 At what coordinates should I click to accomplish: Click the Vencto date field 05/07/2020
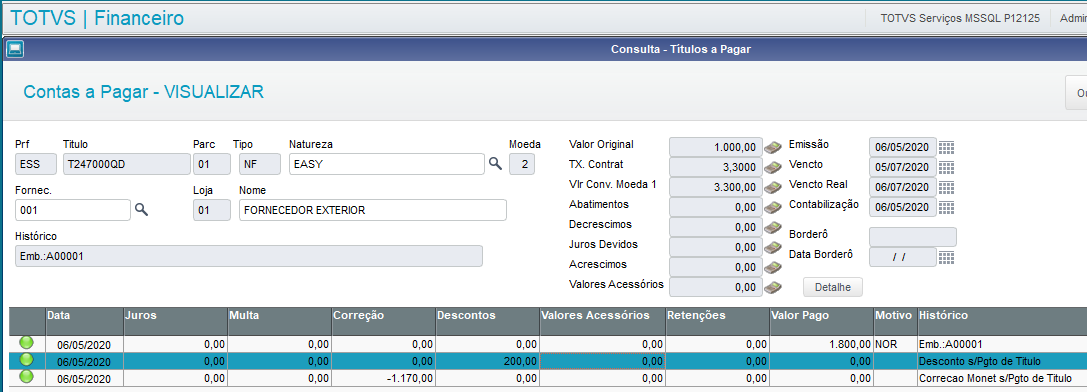tap(903, 167)
